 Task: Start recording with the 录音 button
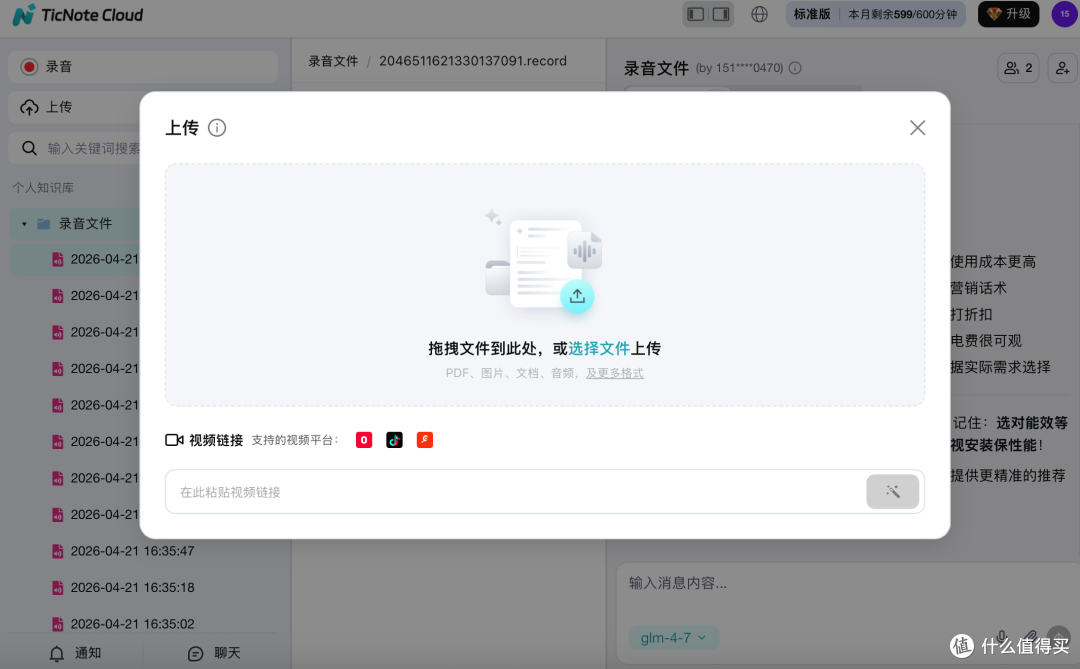[143, 67]
